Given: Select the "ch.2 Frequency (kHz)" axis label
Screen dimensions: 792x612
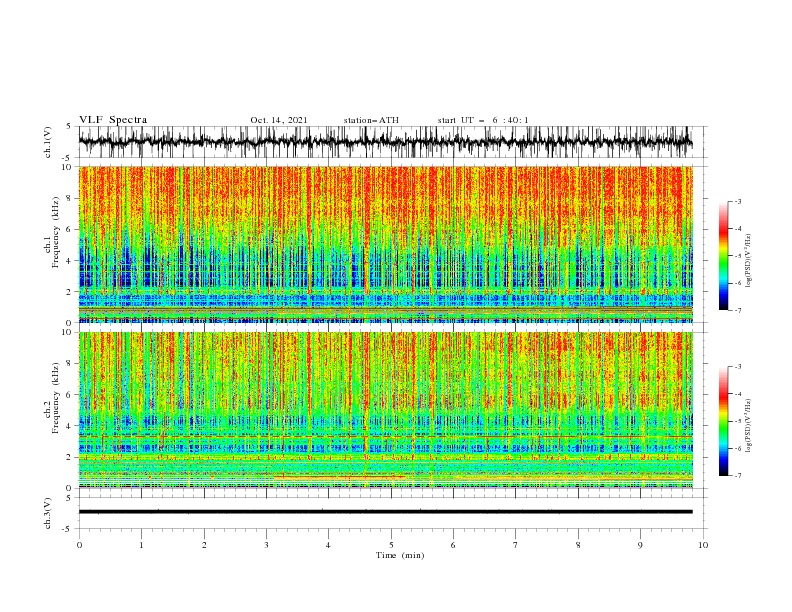Looking at the screenshot, I should (51, 396).
